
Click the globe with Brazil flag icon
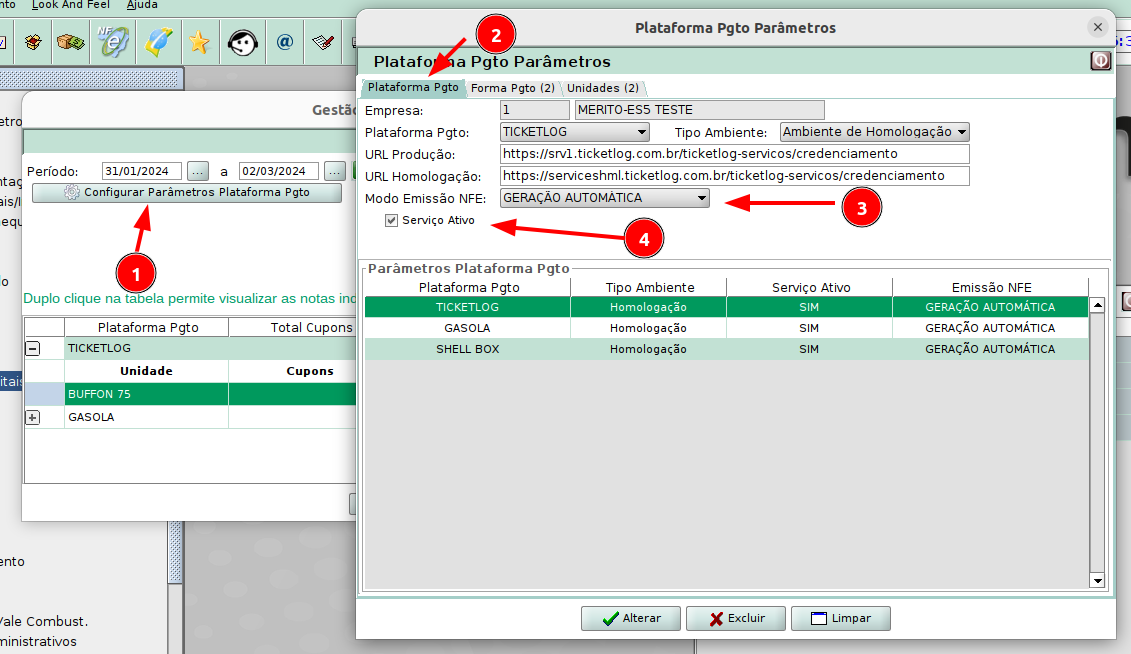click(157, 42)
